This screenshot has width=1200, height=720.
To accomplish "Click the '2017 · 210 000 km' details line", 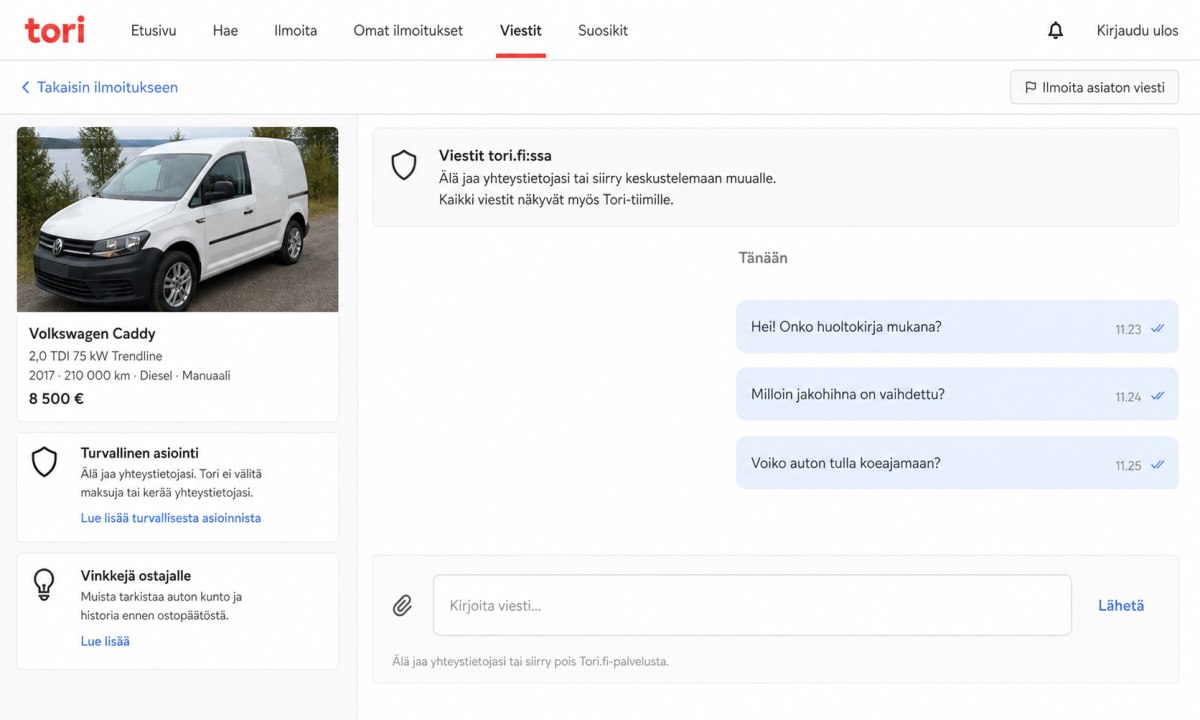I will pos(130,376).
